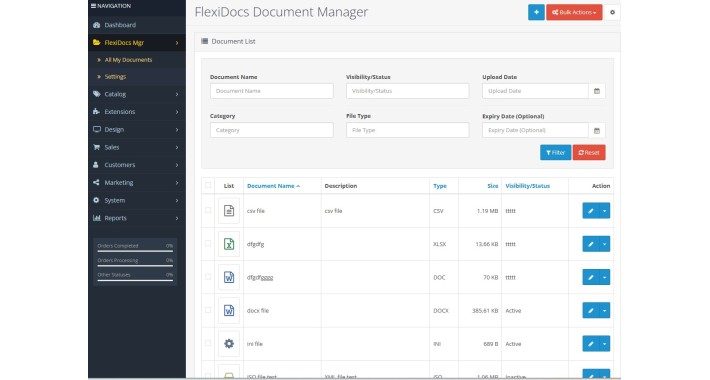Expand the Reports menu chevron
The width and height of the screenshot is (710, 380).
click(x=177, y=218)
